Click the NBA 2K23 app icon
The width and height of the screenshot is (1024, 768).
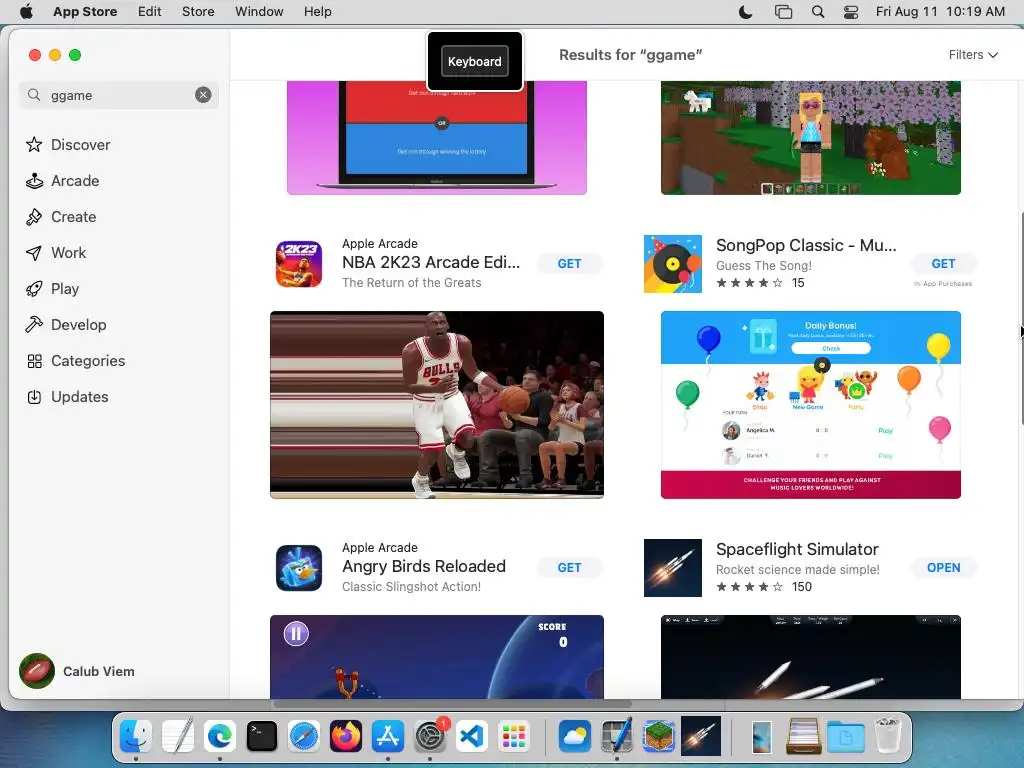point(298,264)
